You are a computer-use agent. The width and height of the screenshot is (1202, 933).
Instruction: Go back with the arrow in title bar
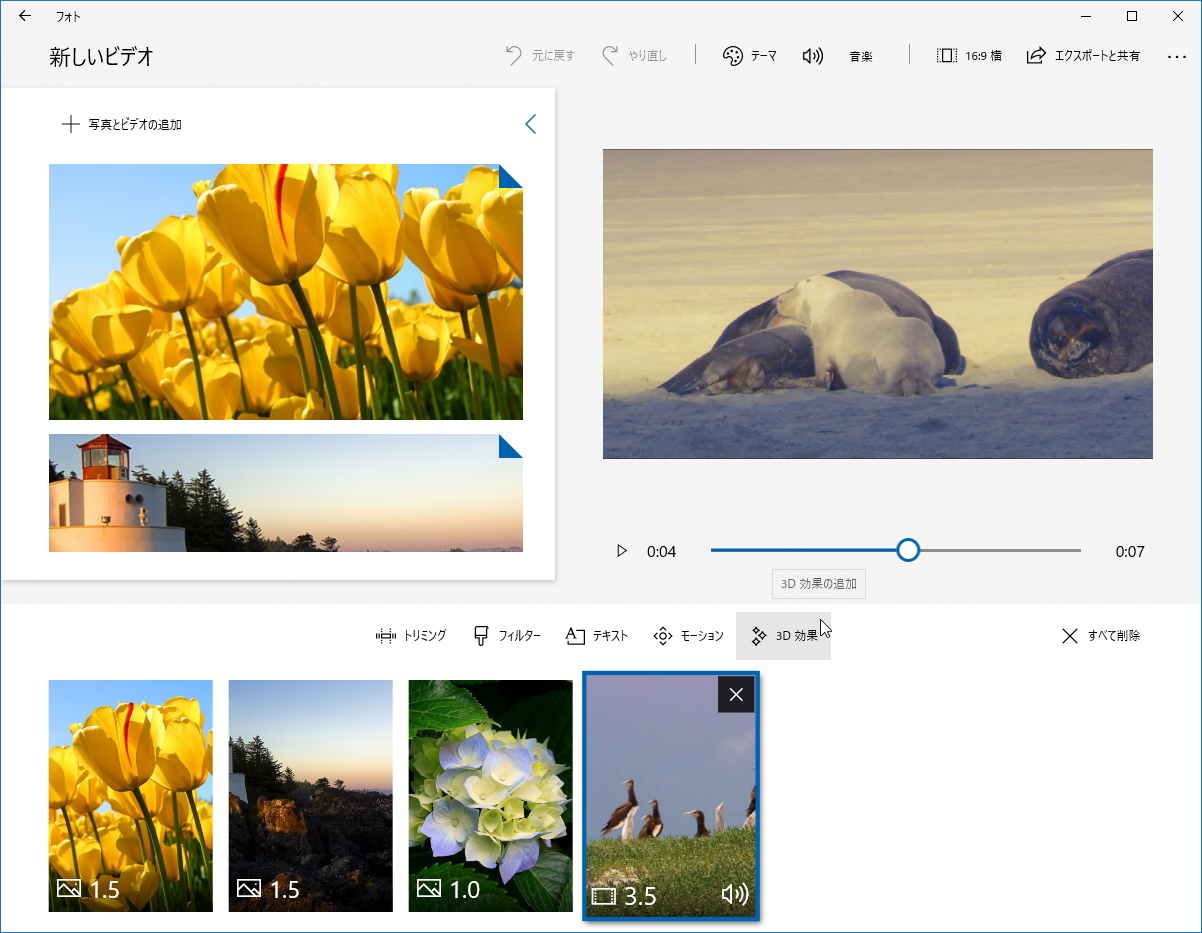pyautogui.click(x=25, y=16)
